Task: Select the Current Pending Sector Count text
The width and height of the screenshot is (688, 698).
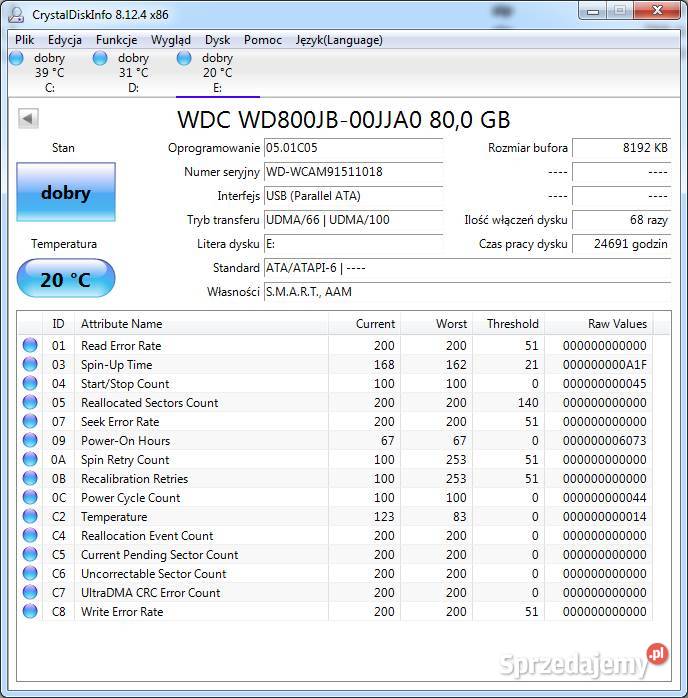Action: coord(159,555)
